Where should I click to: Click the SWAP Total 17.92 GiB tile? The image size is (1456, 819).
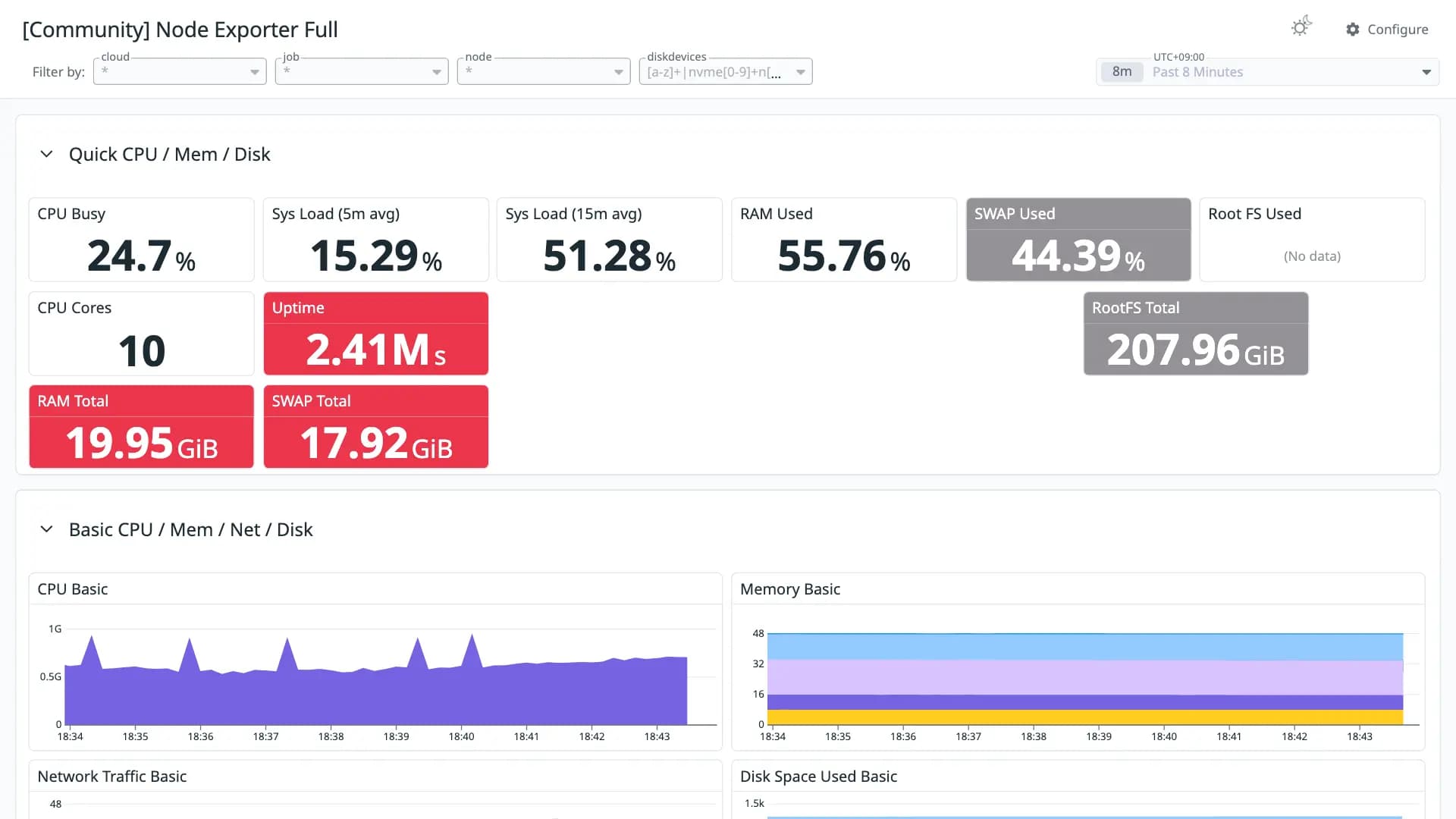click(x=375, y=427)
